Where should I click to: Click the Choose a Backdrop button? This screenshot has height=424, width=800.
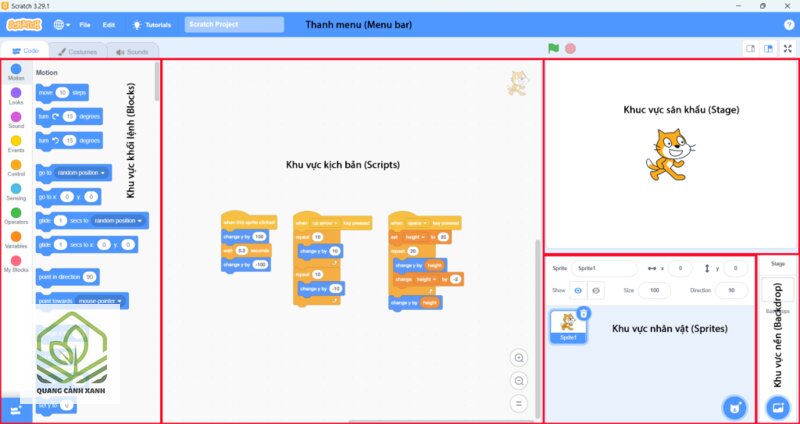click(778, 407)
